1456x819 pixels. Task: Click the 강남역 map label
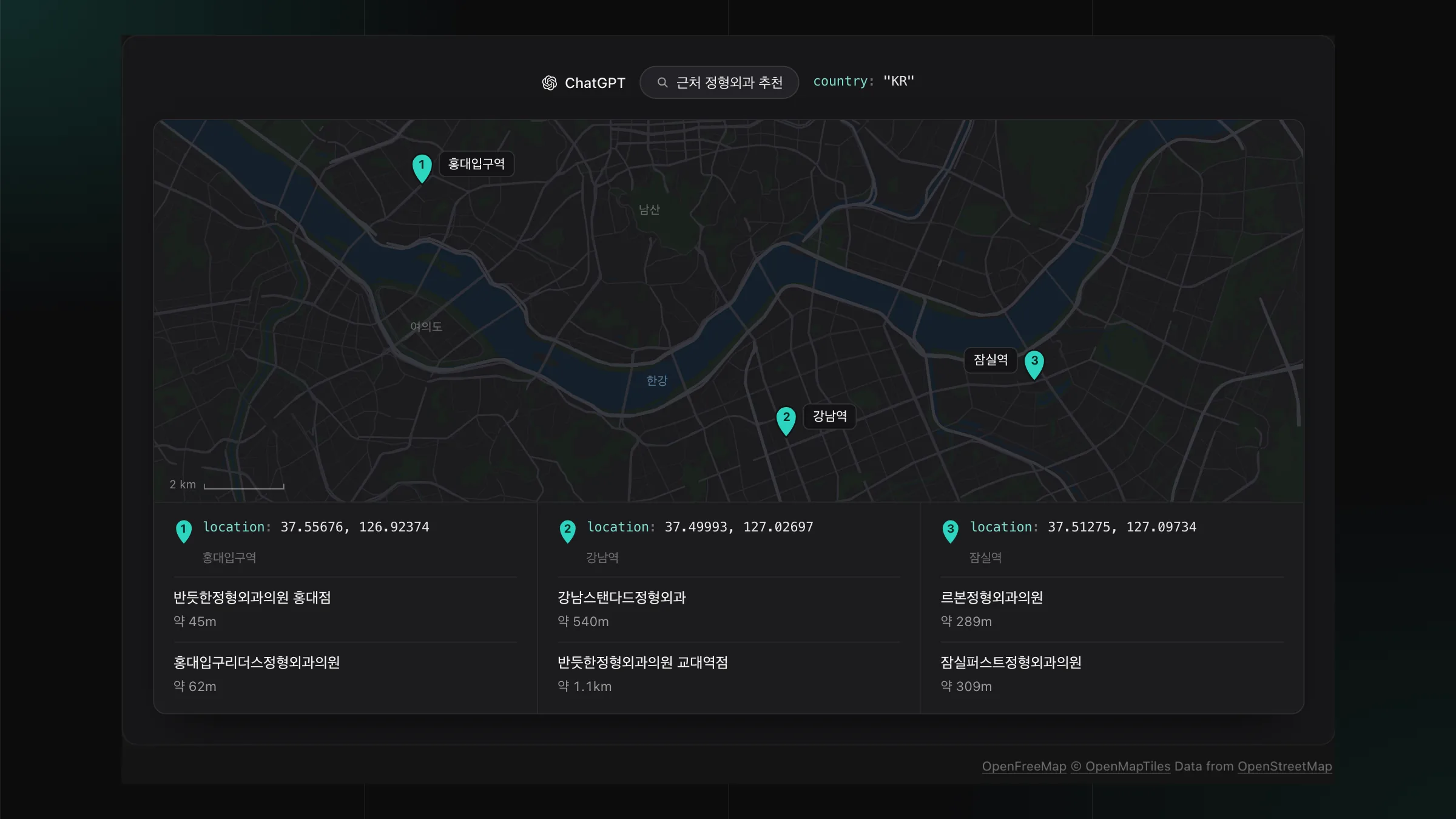(829, 416)
